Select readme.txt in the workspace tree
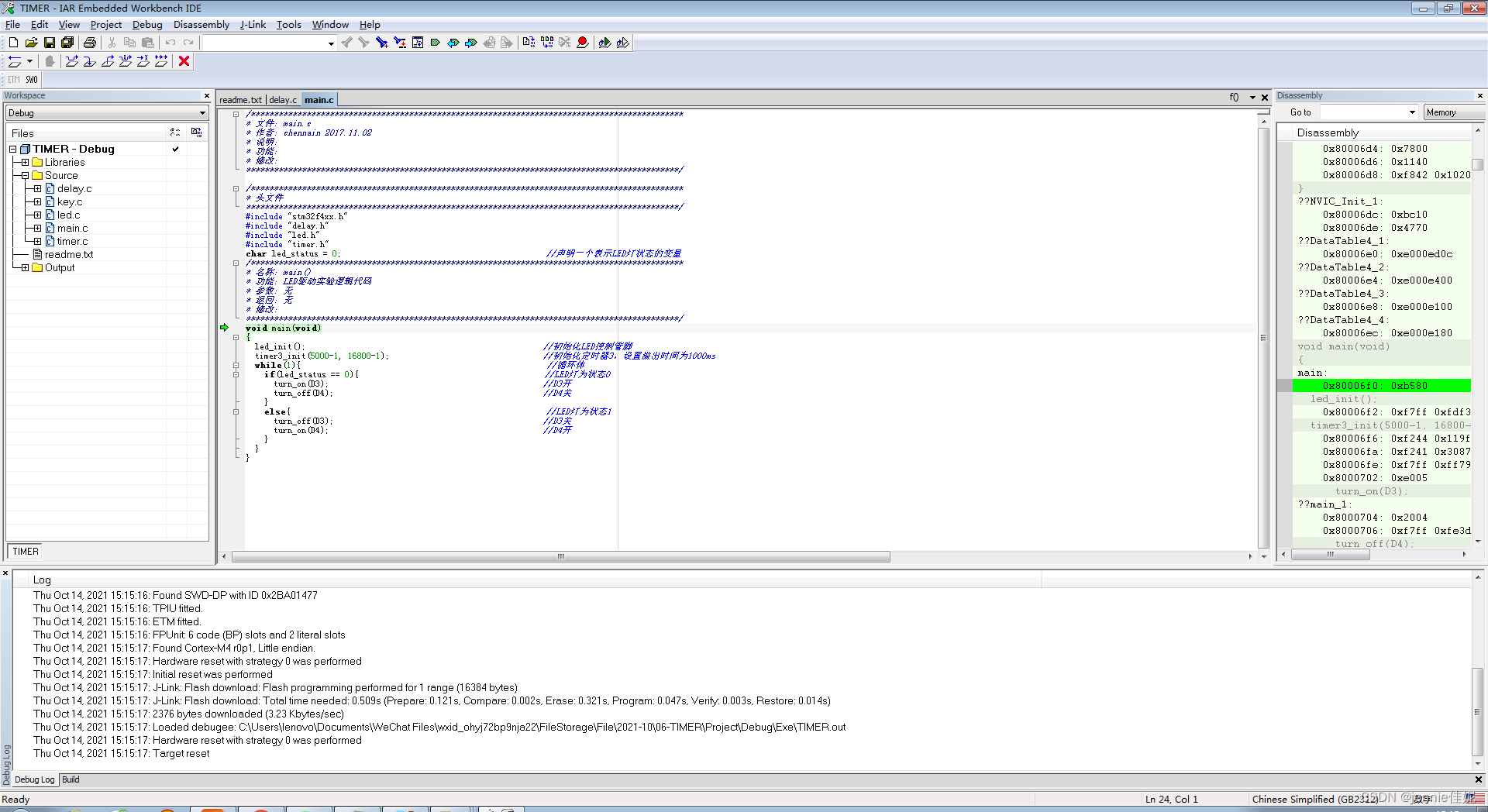 click(69, 255)
